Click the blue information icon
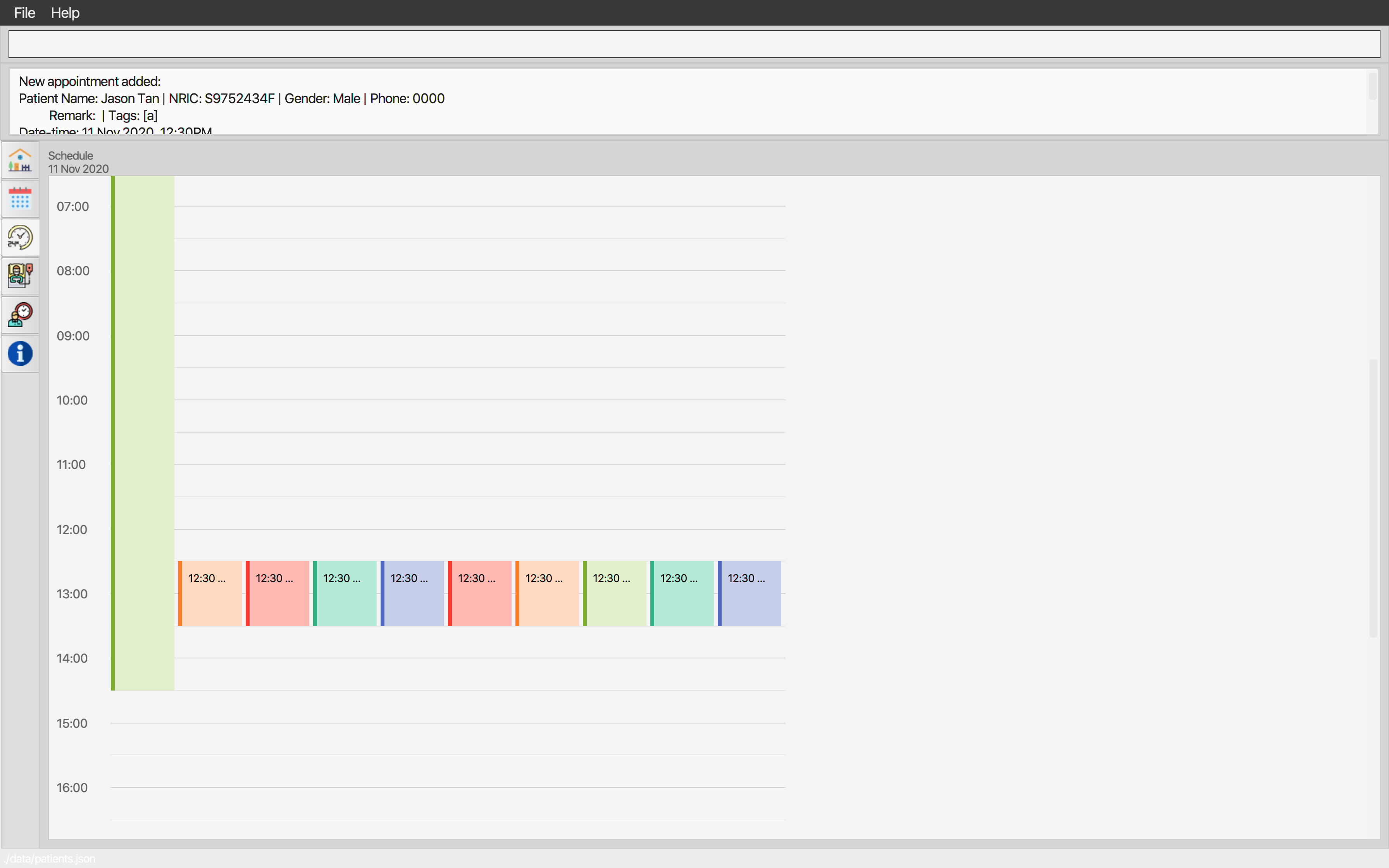This screenshot has height=868, width=1389. [x=20, y=354]
